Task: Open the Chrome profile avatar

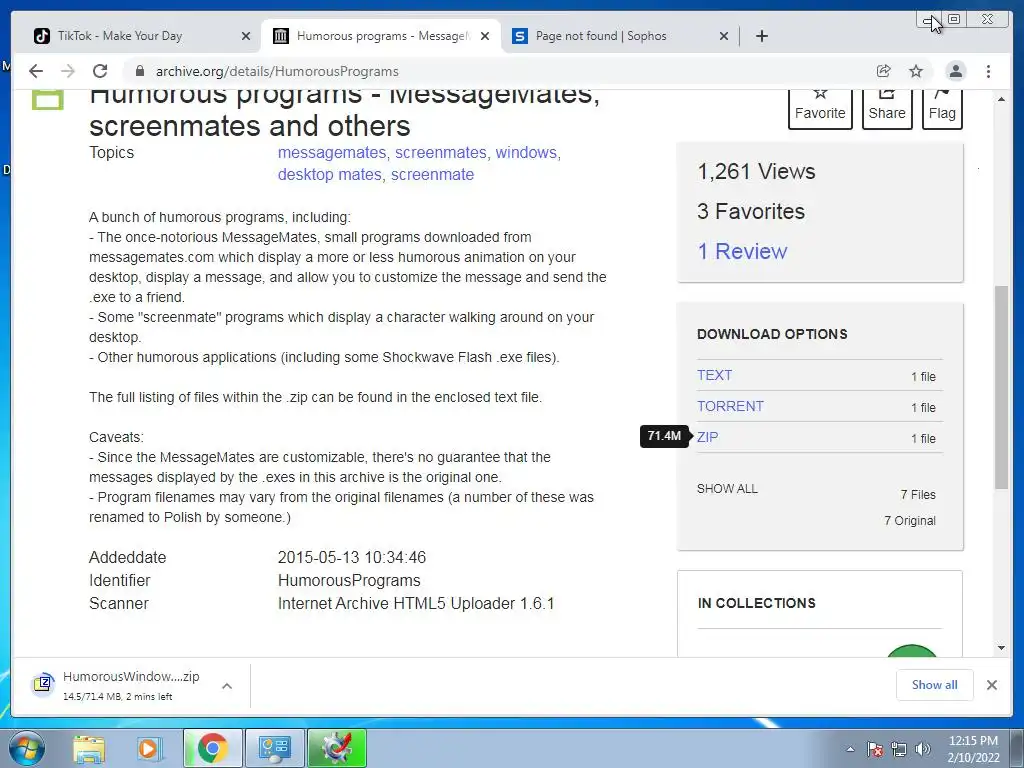Action: (x=955, y=71)
